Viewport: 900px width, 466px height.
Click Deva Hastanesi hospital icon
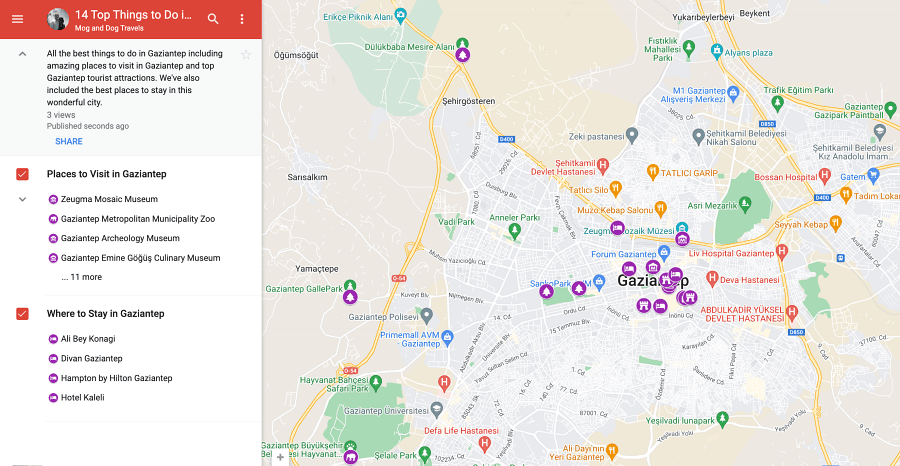point(712,278)
